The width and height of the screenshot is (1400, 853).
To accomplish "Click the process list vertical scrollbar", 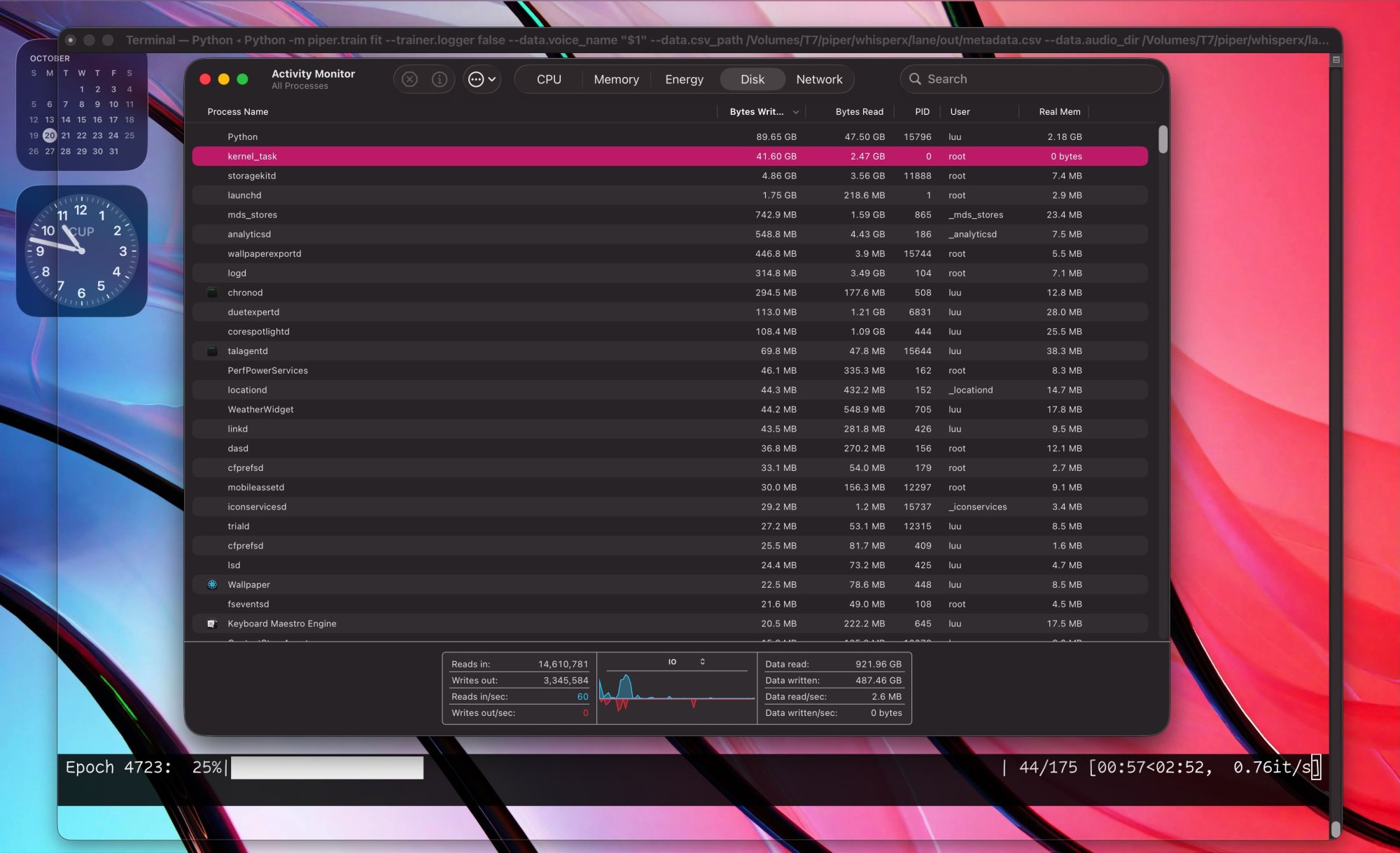I will [1163, 139].
